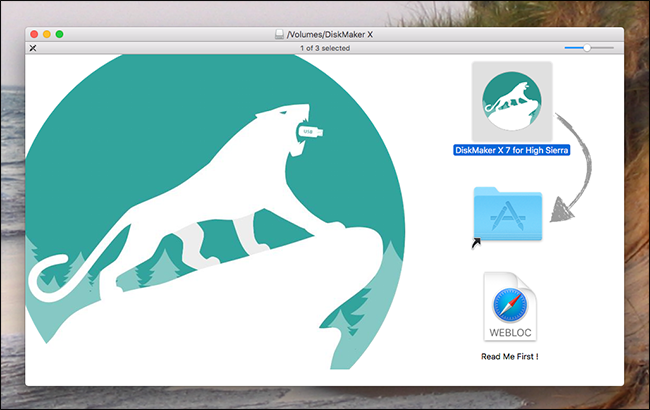The width and height of the screenshot is (650, 410).
Task: Click the X icon in the window toolbar
Action: [33, 48]
